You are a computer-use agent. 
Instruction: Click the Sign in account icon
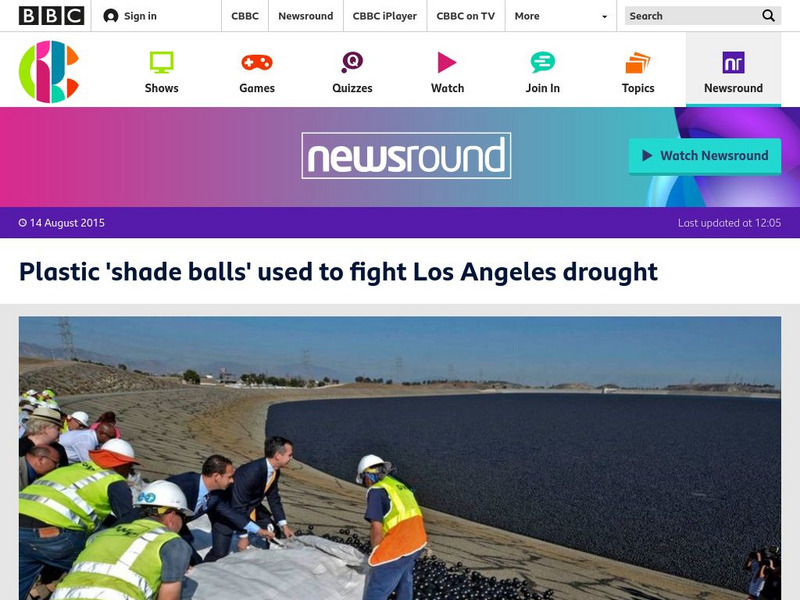pyautogui.click(x=111, y=16)
